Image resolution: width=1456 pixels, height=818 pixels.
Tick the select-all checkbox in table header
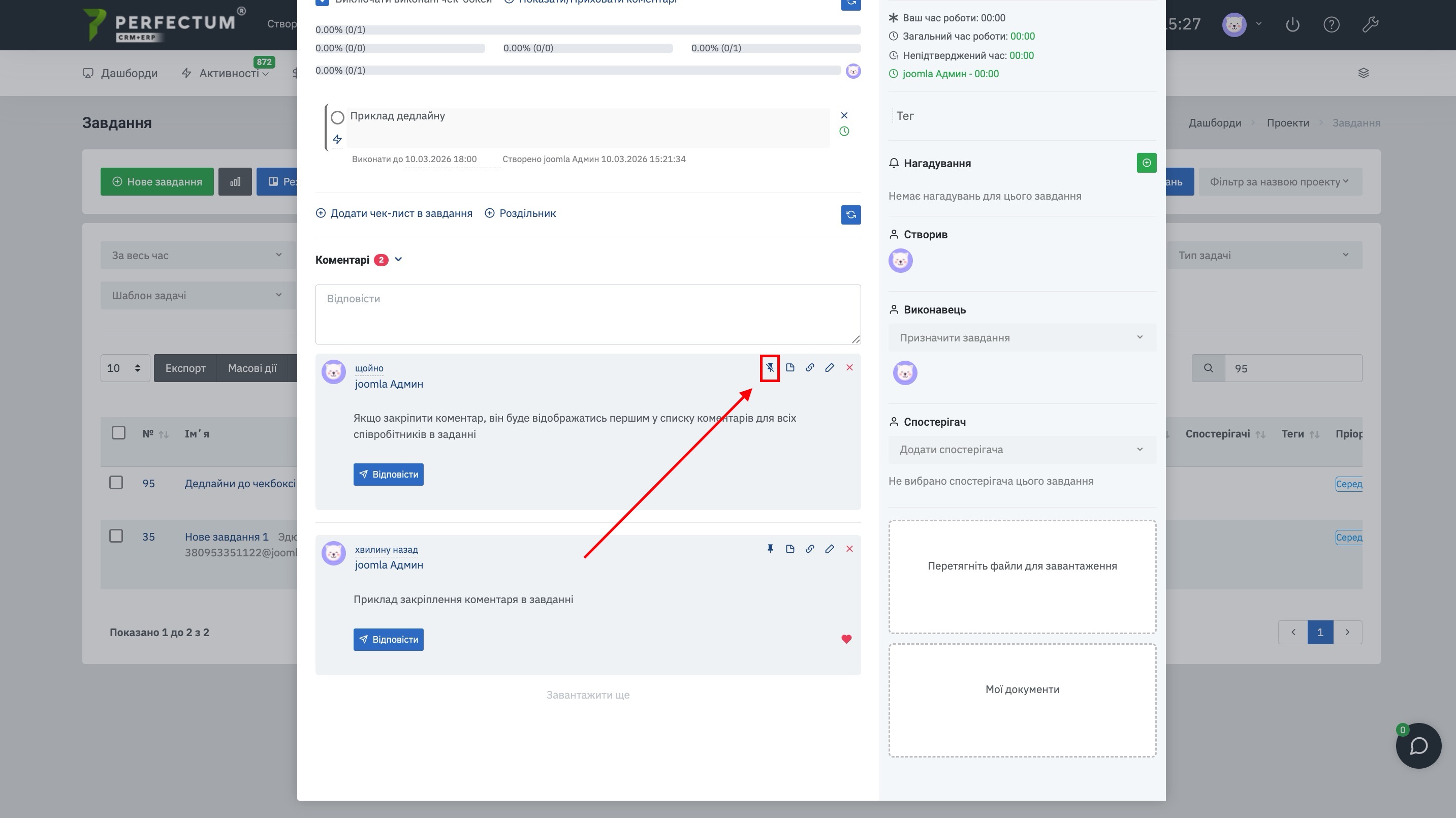(118, 432)
